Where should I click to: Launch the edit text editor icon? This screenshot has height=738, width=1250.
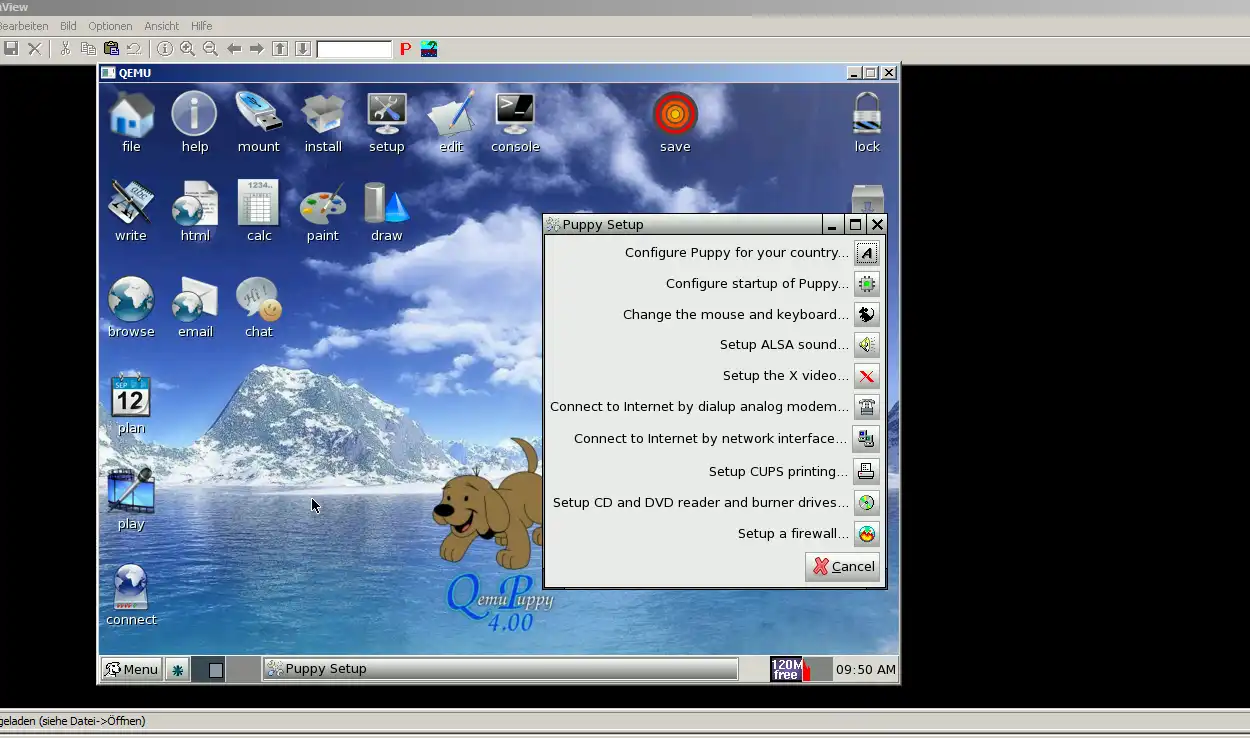click(x=451, y=123)
